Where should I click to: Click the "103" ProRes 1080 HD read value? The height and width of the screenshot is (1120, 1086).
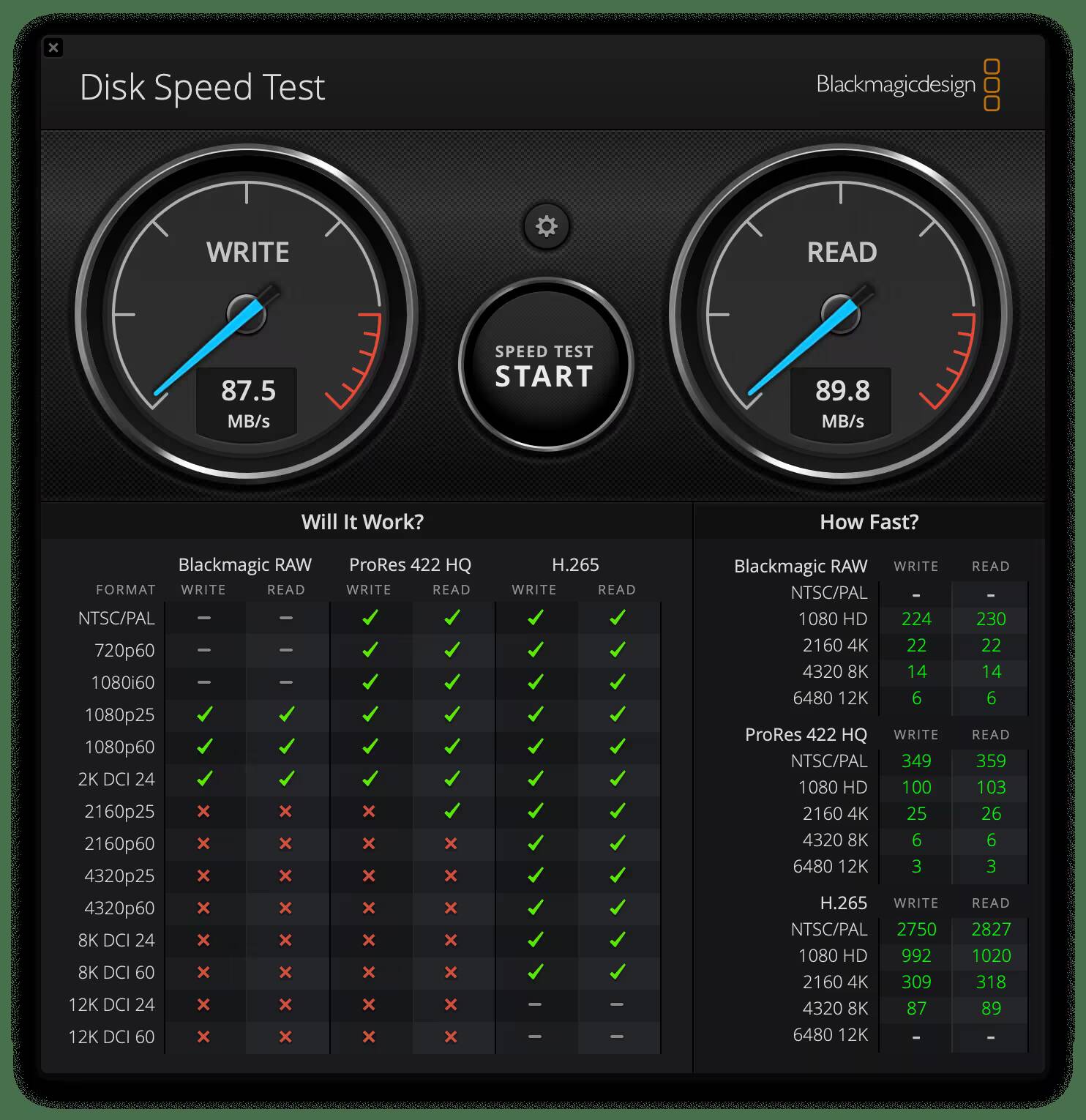pos(991,788)
